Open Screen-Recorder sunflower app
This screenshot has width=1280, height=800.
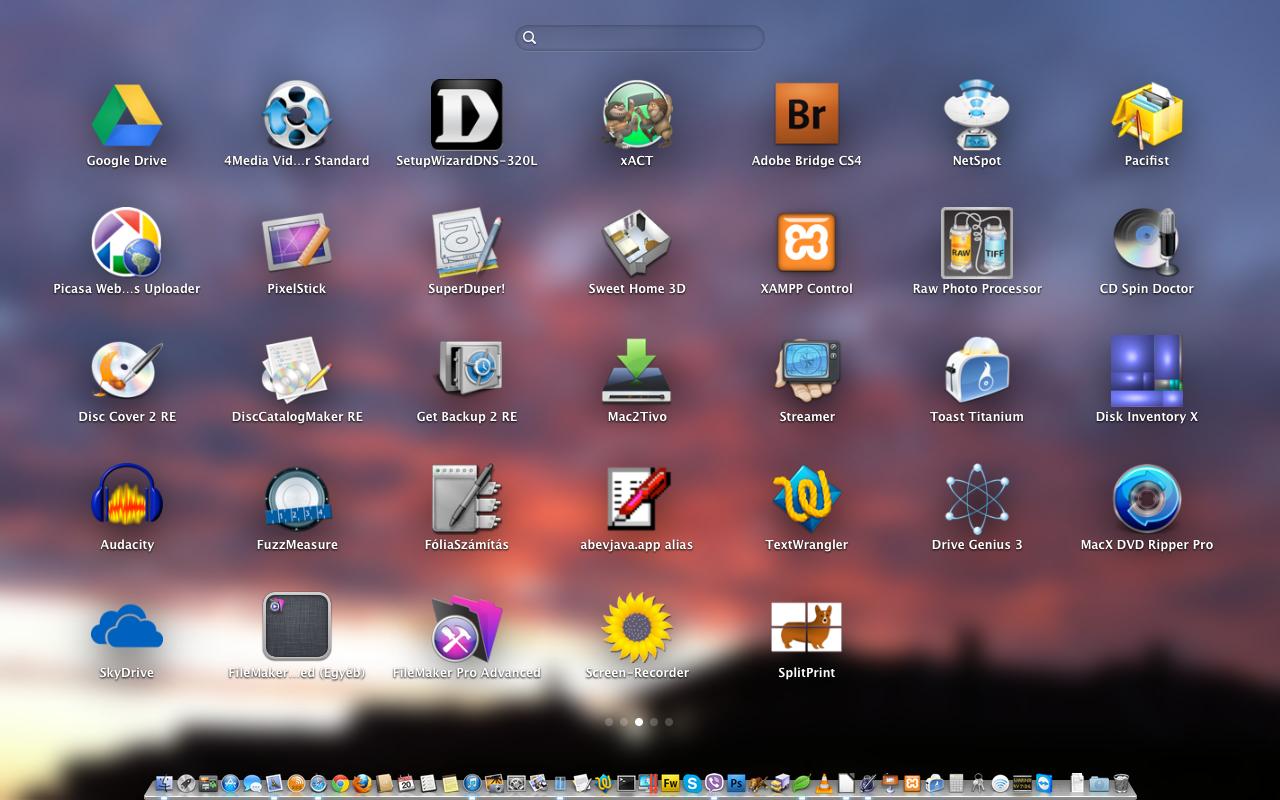[637, 626]
